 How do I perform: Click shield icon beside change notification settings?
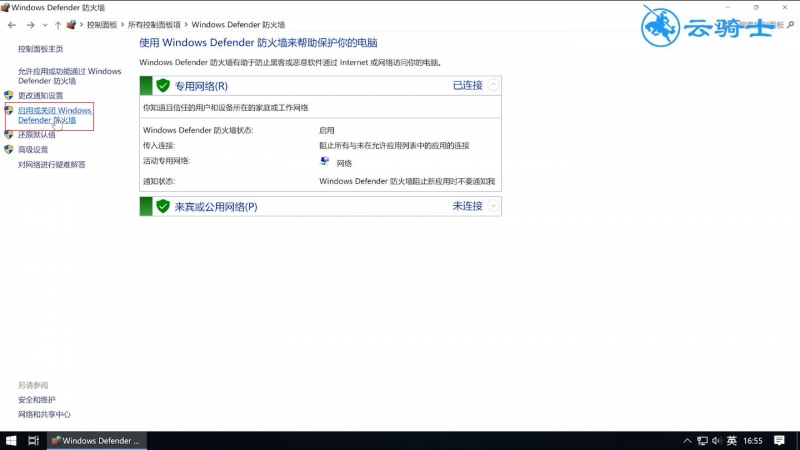pyautogui.click(x=9, y=95)
